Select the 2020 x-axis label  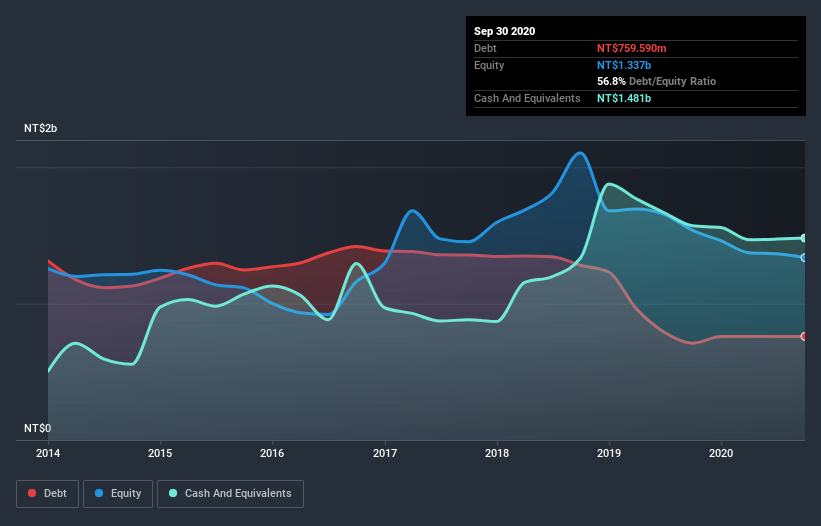[x=721, y=453]
